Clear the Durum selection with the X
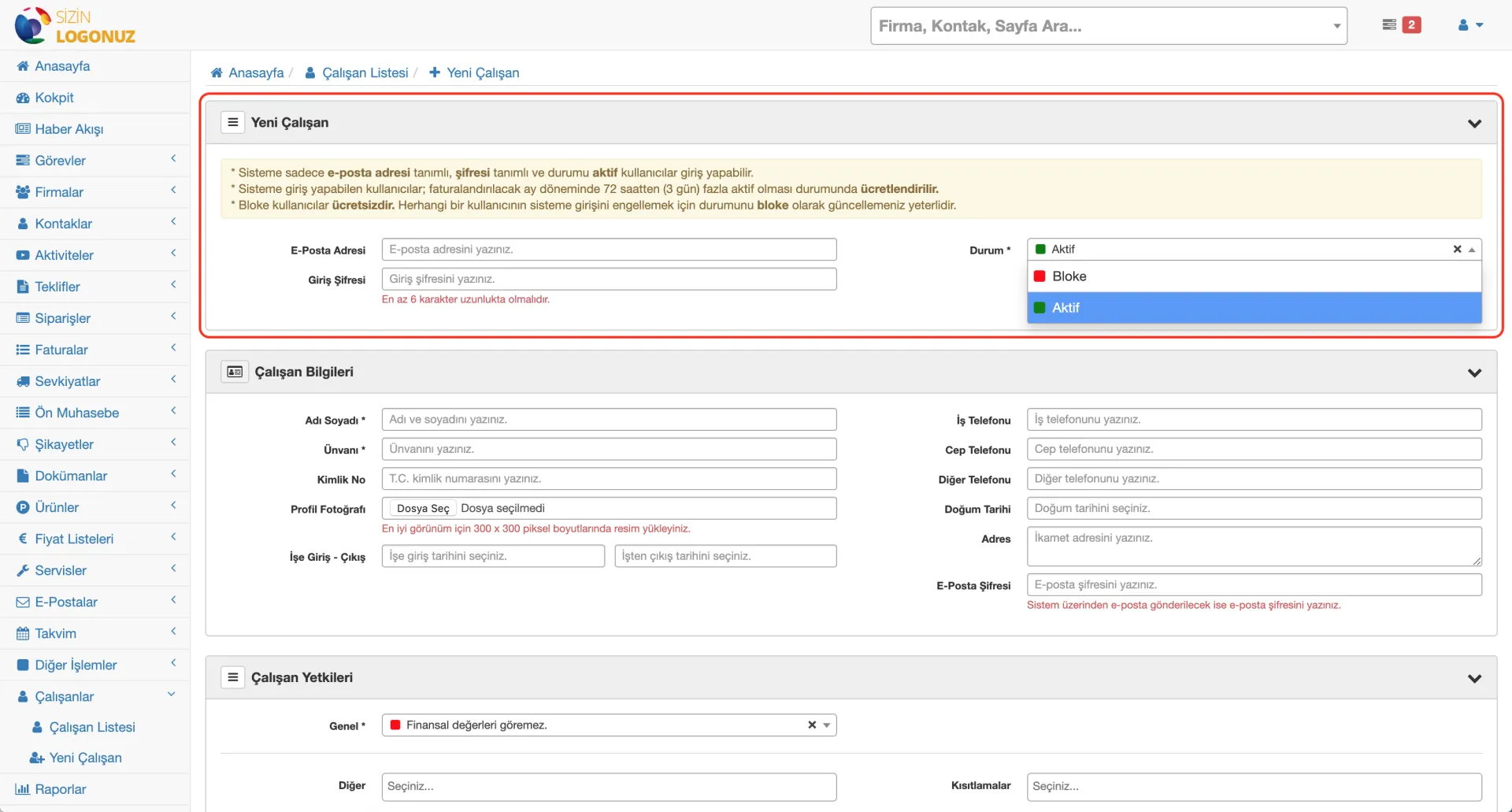This screenshot has height=812, width=1512. pyautogui.click(x=1457, y=249)
